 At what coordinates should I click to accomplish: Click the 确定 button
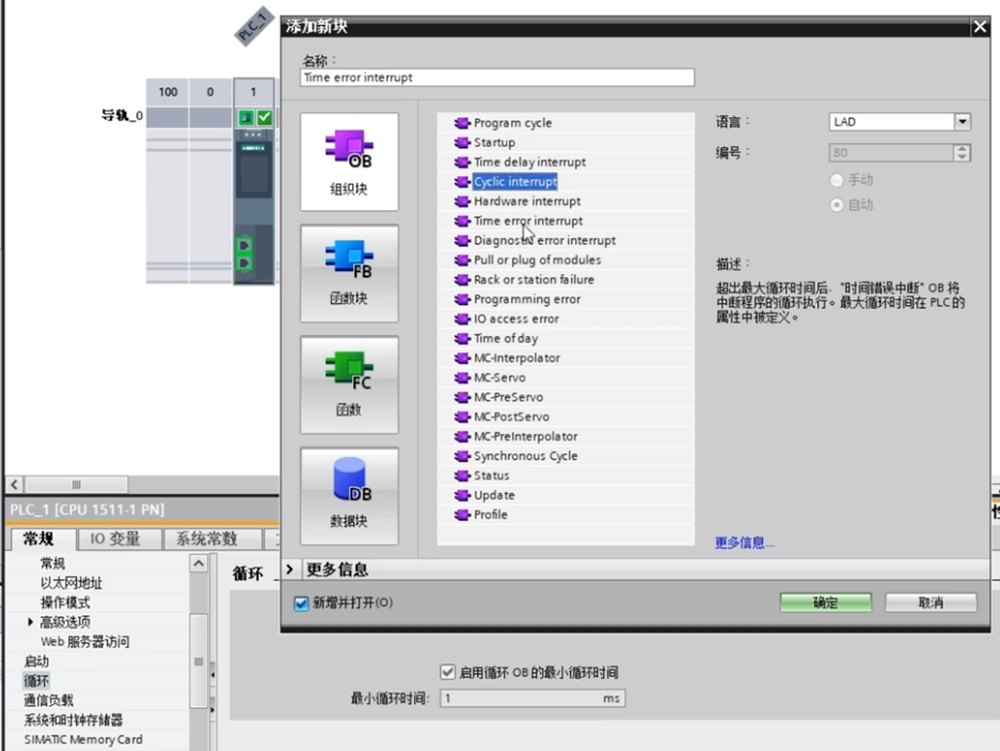coord(825,603)
